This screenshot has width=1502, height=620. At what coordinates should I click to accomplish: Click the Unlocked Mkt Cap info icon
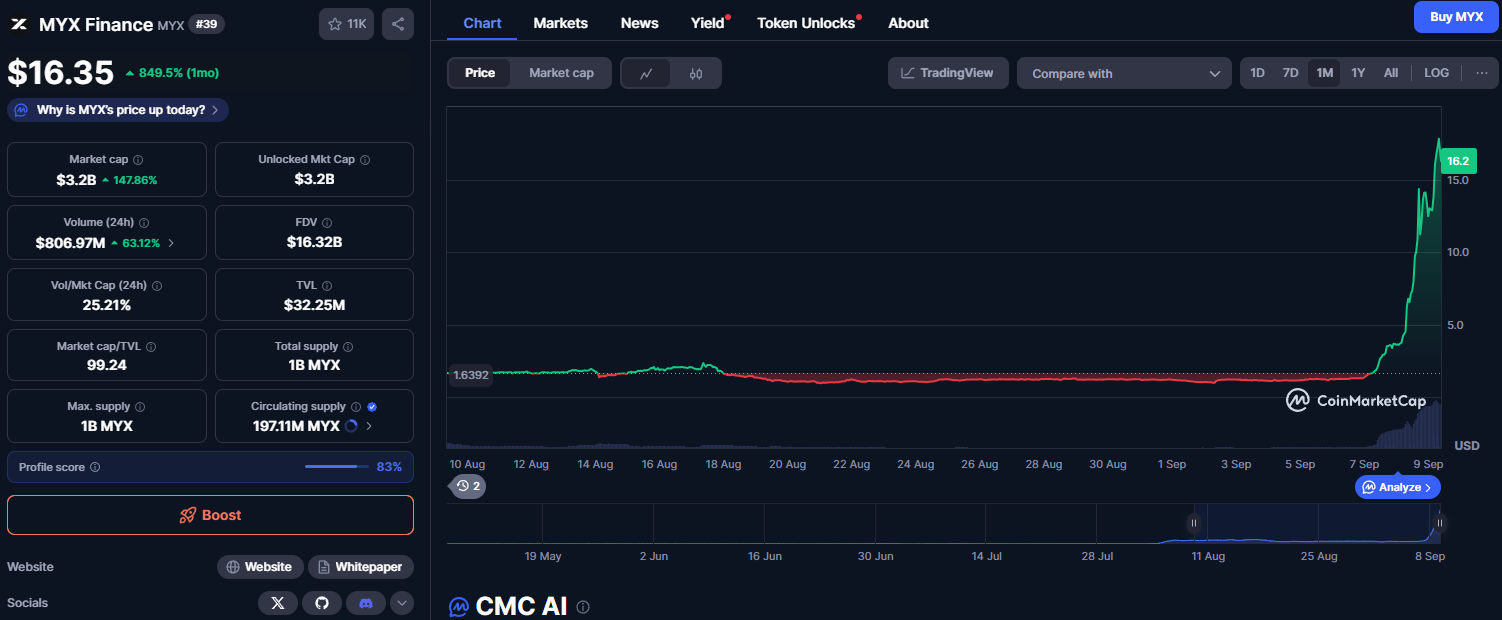[x=365, y=160]
